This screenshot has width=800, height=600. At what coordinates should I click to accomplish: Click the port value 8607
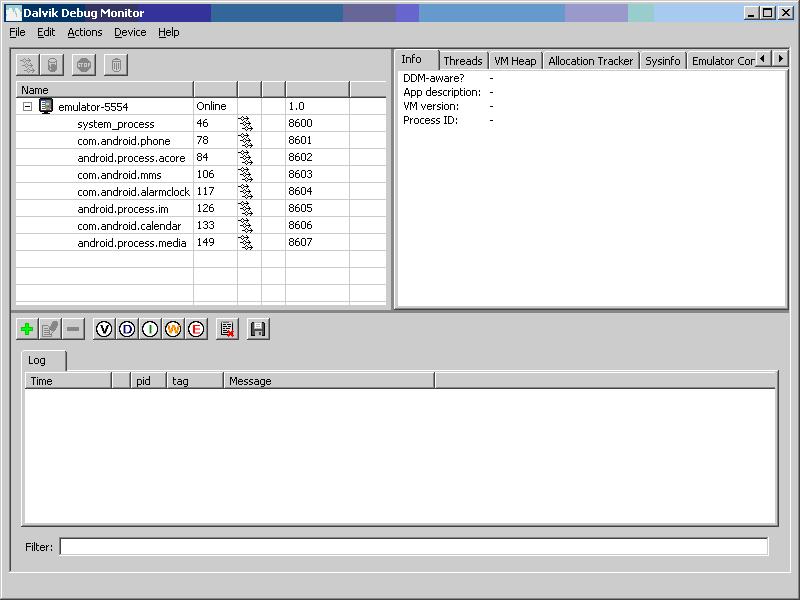[x=300, y=242]
